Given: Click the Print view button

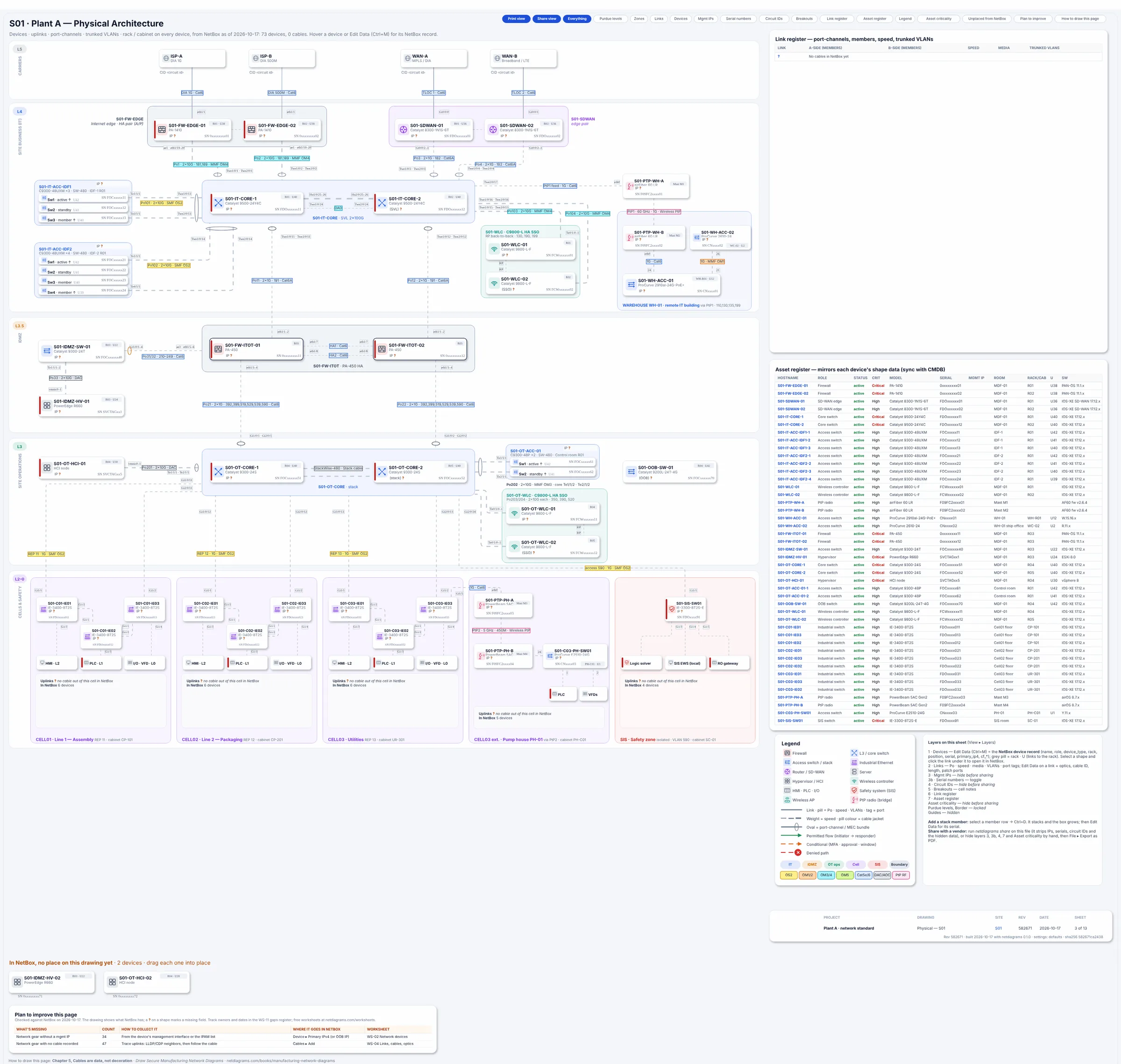Looking at the screenshot, I should point(516,19).
